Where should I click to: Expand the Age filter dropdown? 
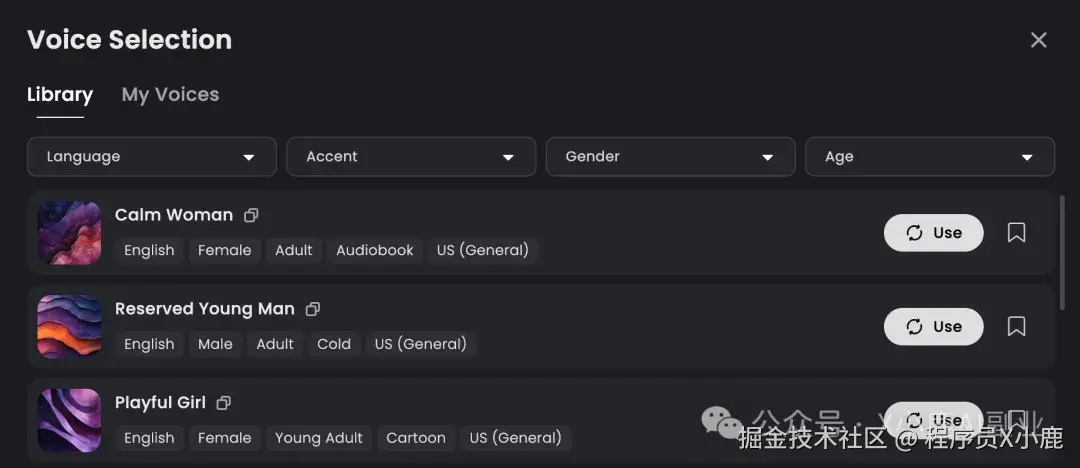(x=929, y=157)
